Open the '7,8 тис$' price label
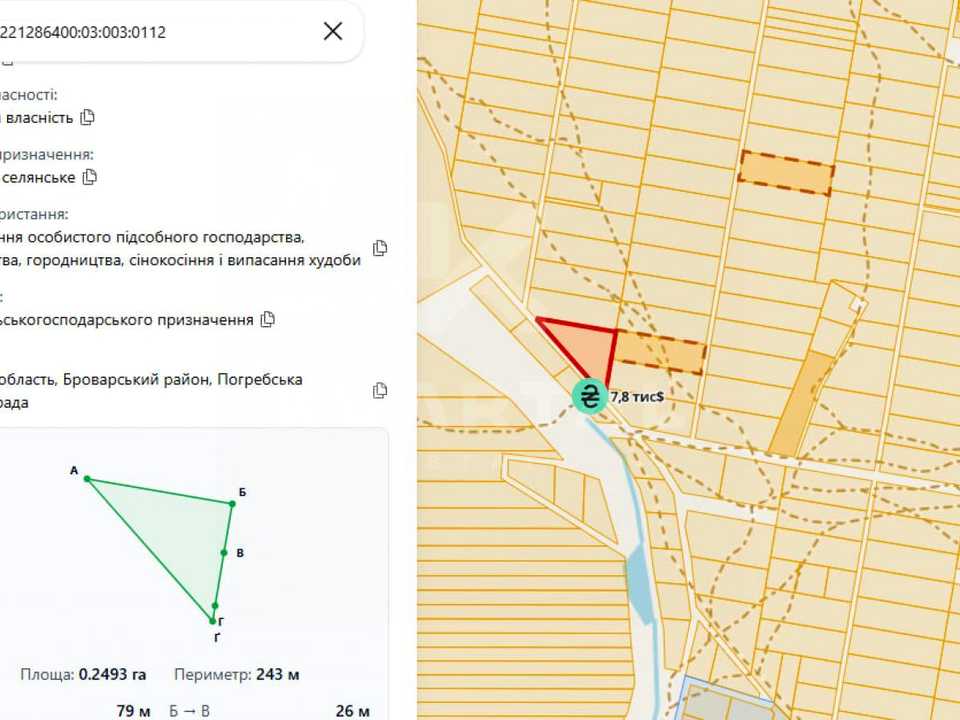This screenshot has width=960, height=720. 637,397
